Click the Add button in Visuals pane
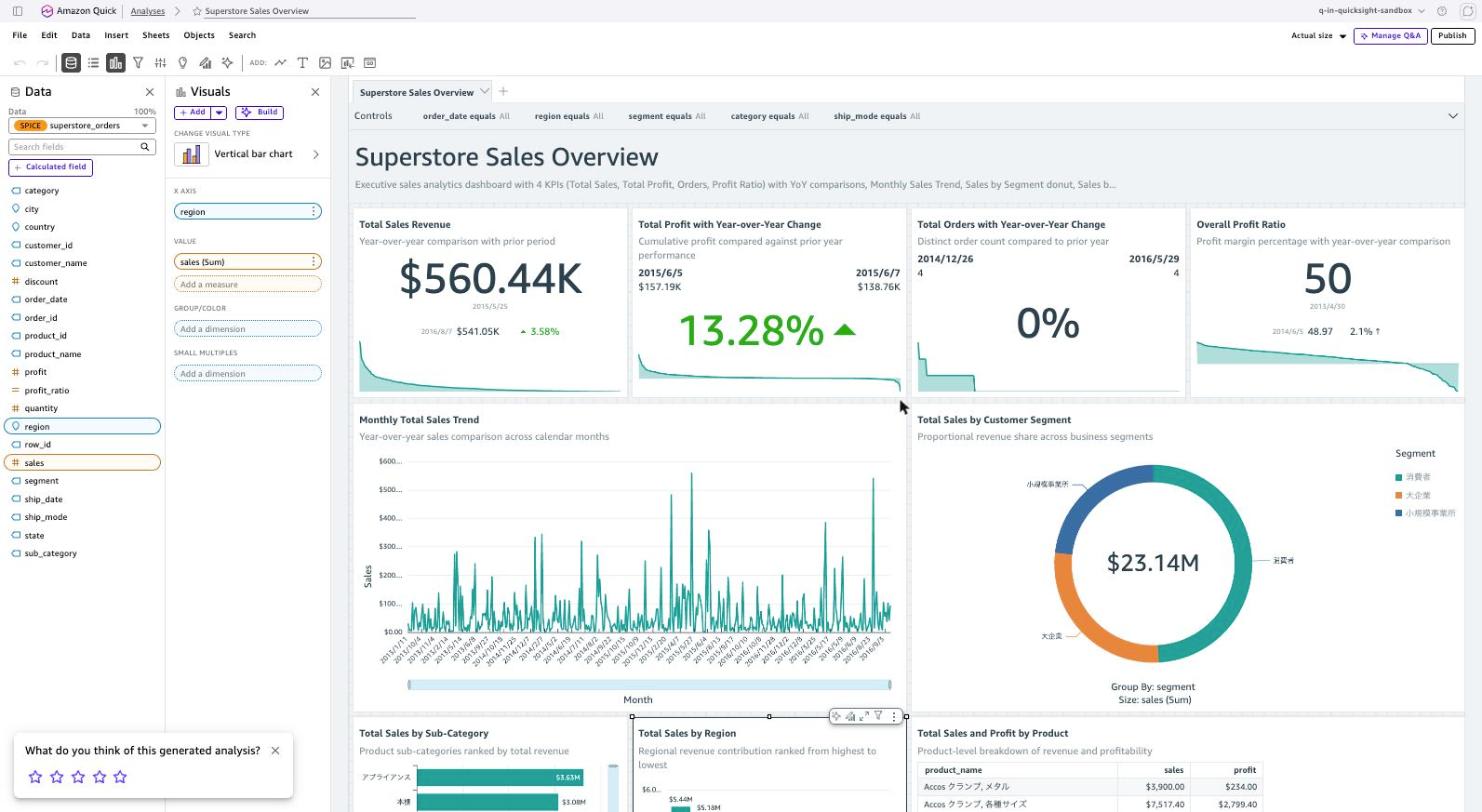1482x812 pixels. point(192,113)
